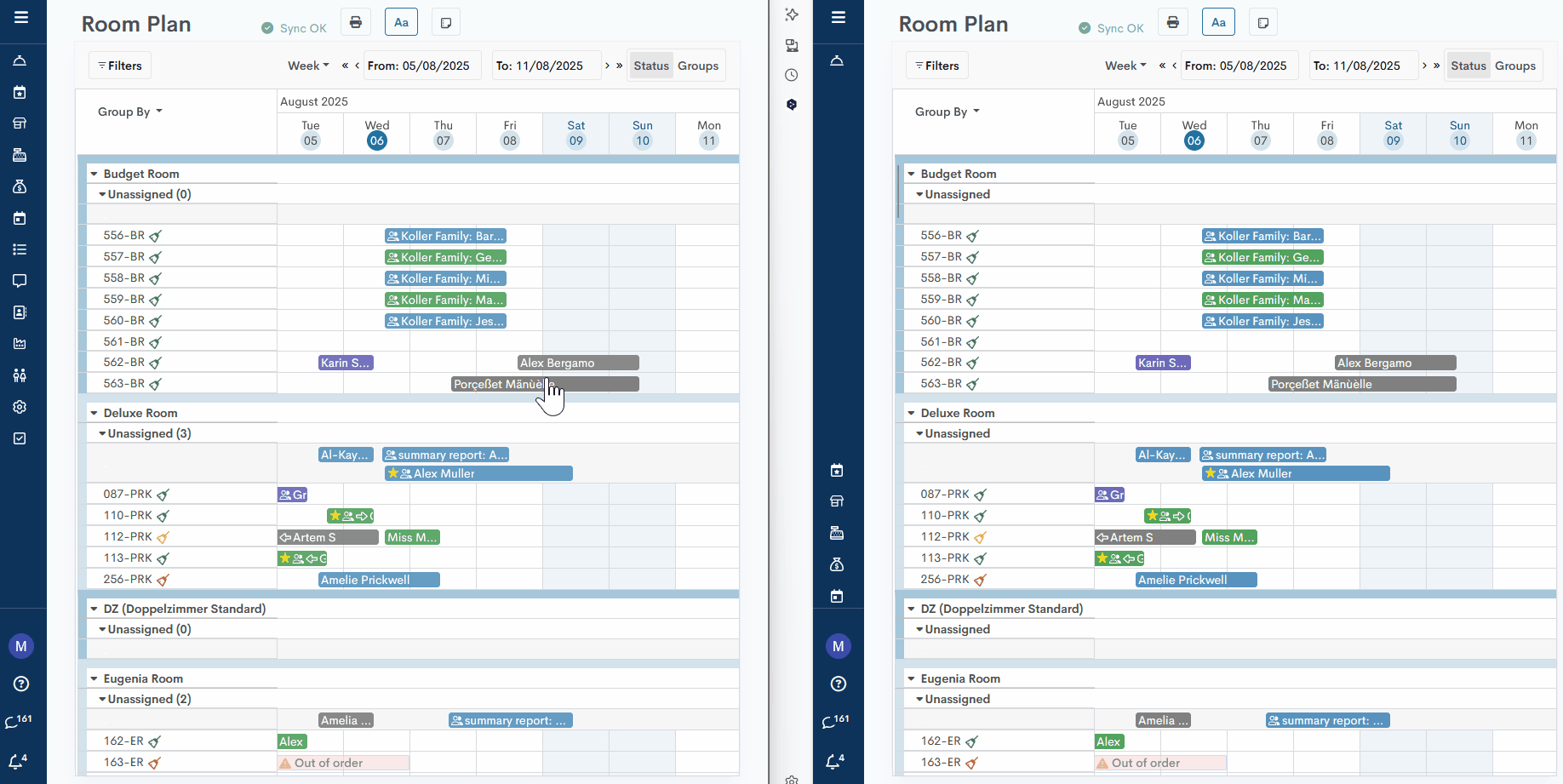This screenshot has width=1563, height=784.
Task: Collapse the Unassigned (3) group under Deluxe Room
Action: tap(103, 434)
